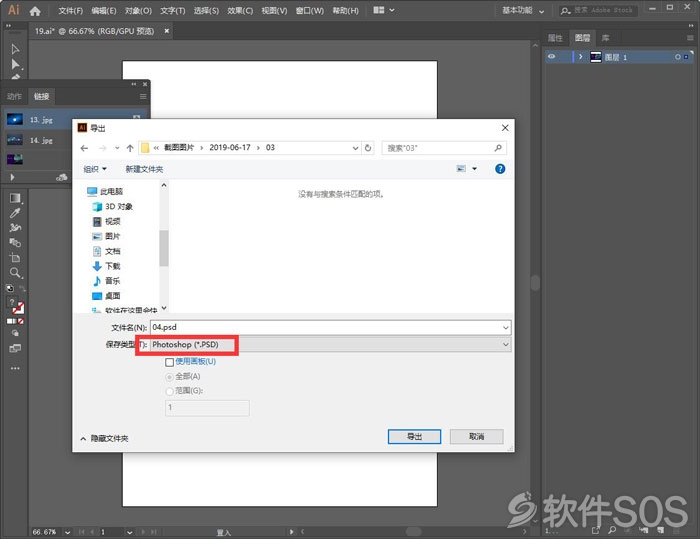Open the address path dropdown
The image size is (700, 539).
pyautogui.click(x=355, y=148)
